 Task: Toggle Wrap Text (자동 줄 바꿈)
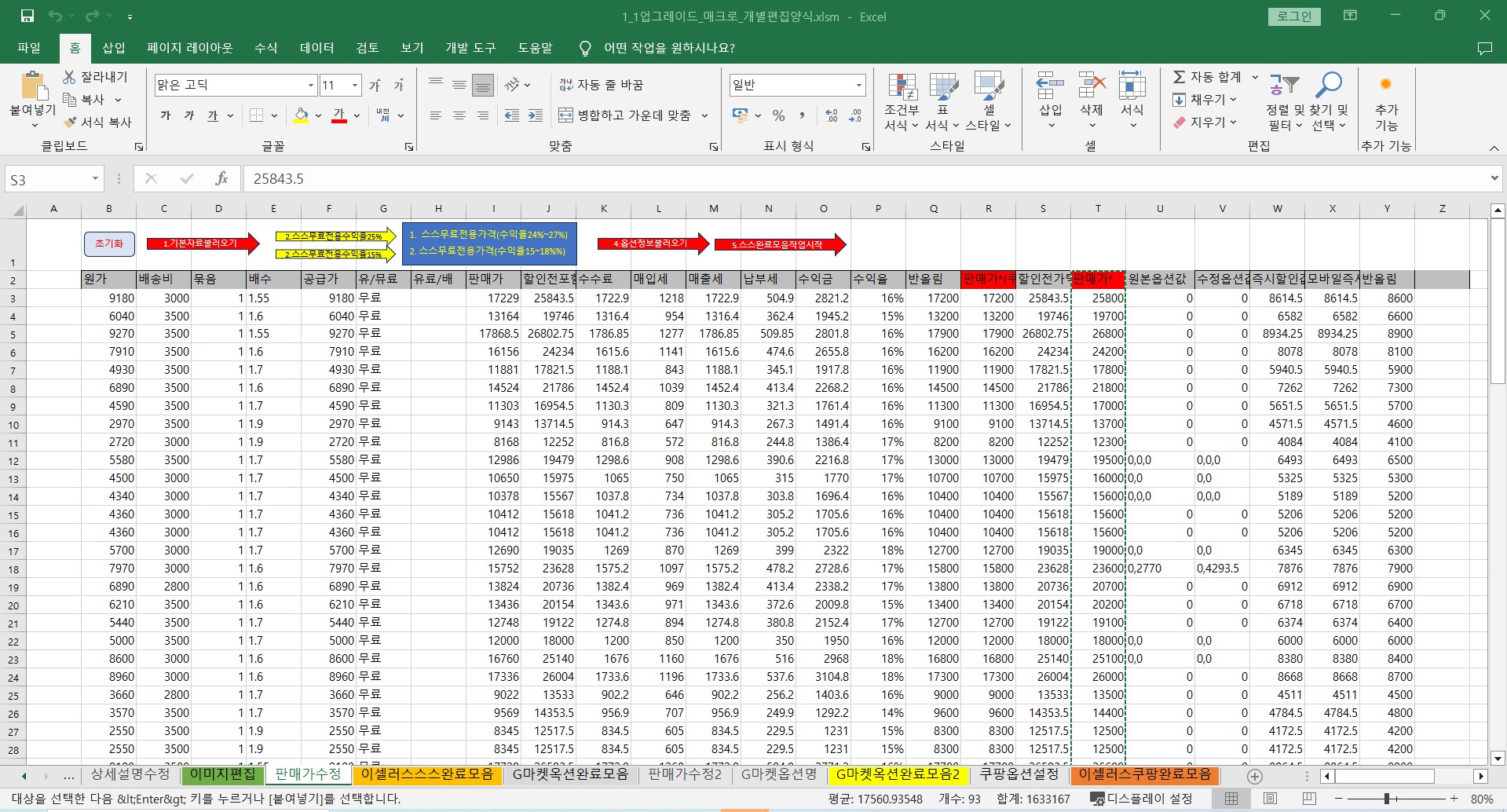click(x=602, y=85)
